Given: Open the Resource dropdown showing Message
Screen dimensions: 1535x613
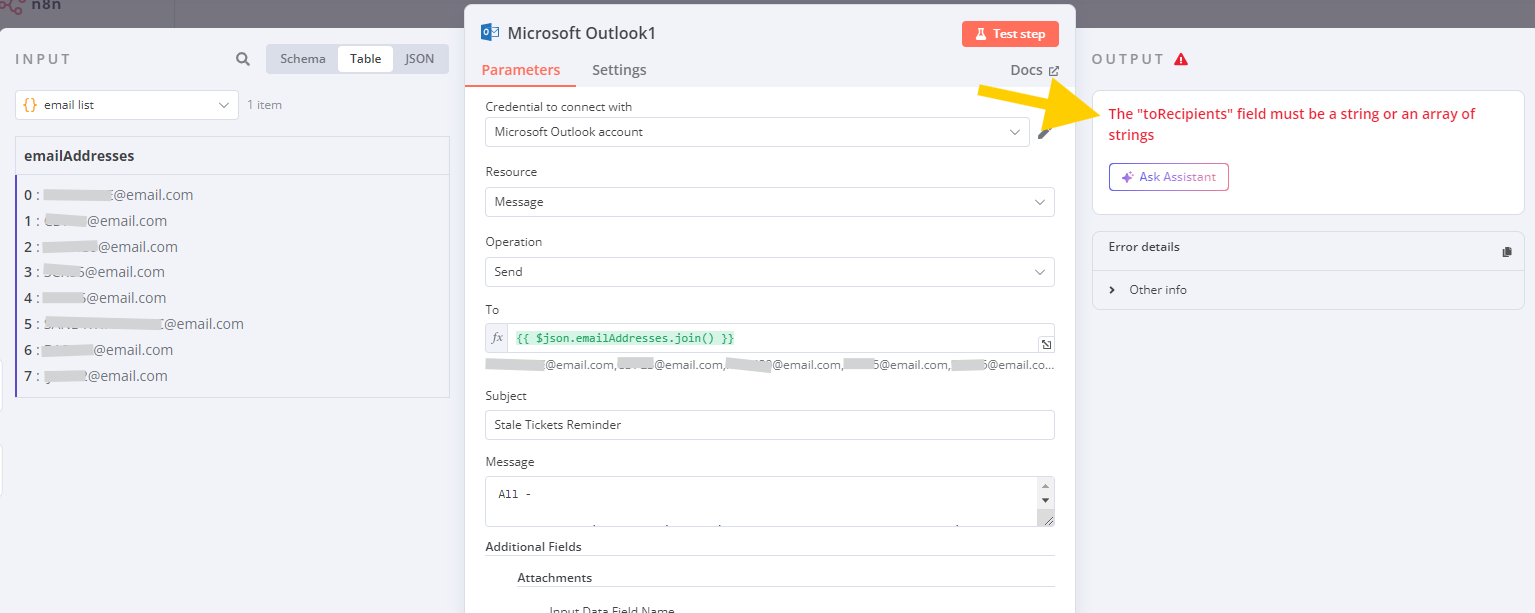Looking at the screenshot, I should coord(770,202).
